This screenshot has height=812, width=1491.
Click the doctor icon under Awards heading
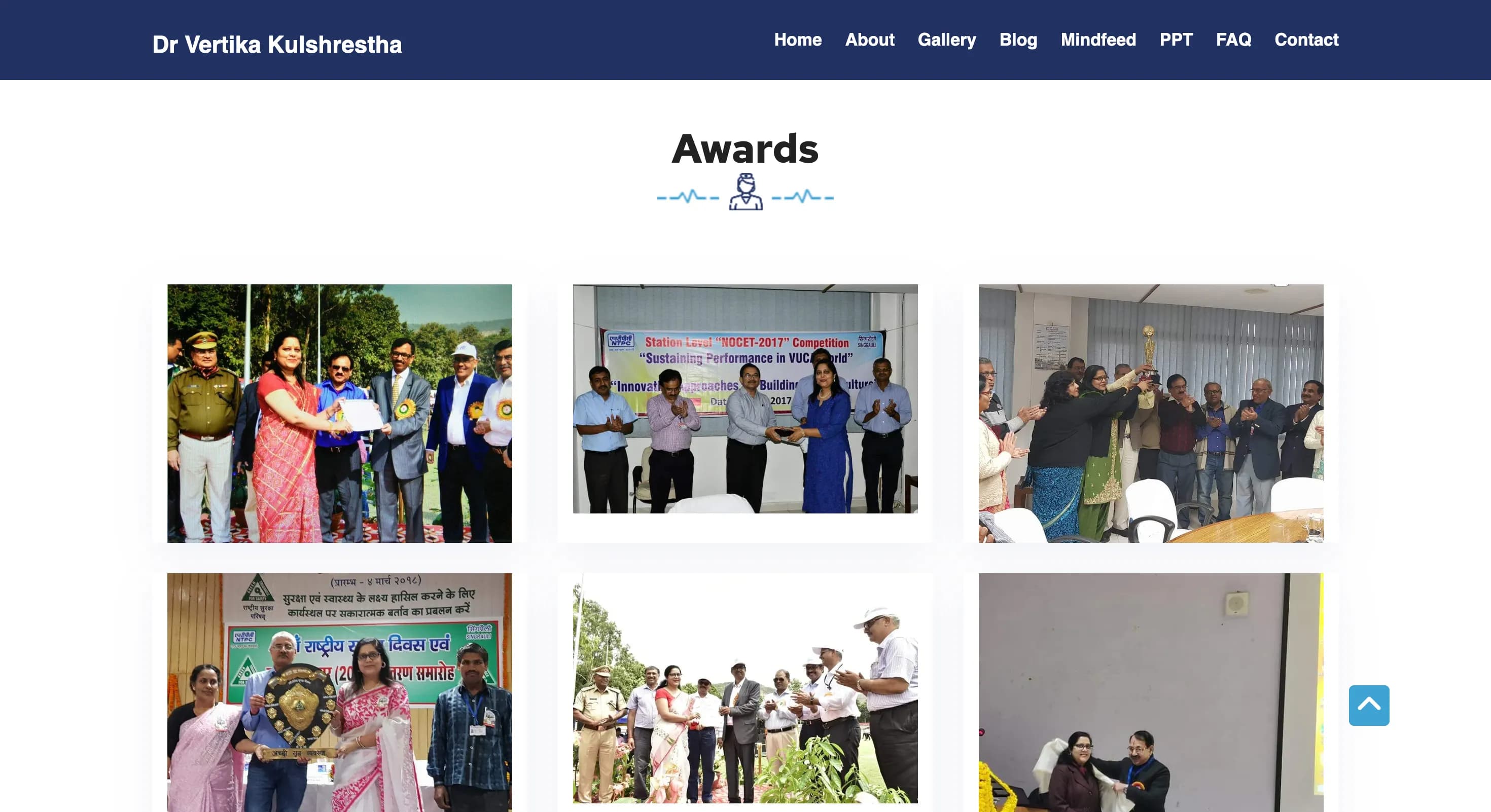coord(745,192)
